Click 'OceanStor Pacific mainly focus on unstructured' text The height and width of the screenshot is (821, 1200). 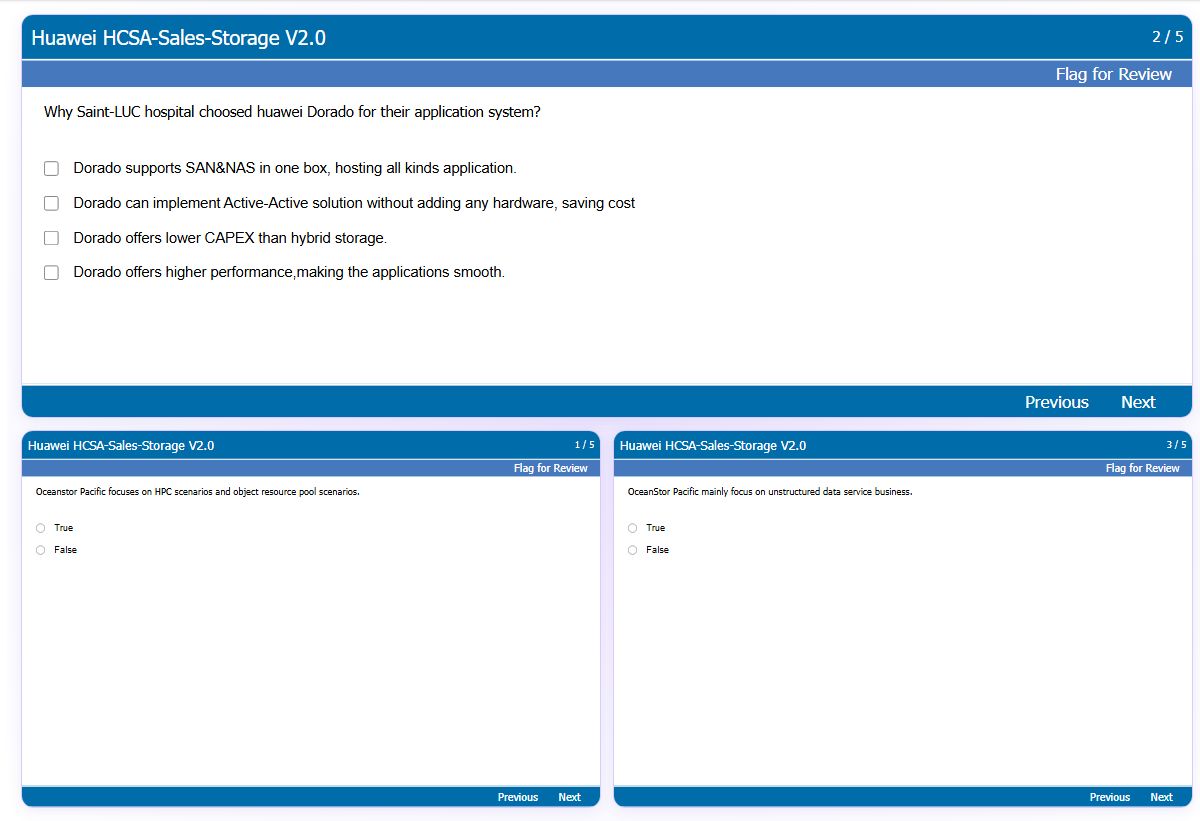click(x=770, y=492)
